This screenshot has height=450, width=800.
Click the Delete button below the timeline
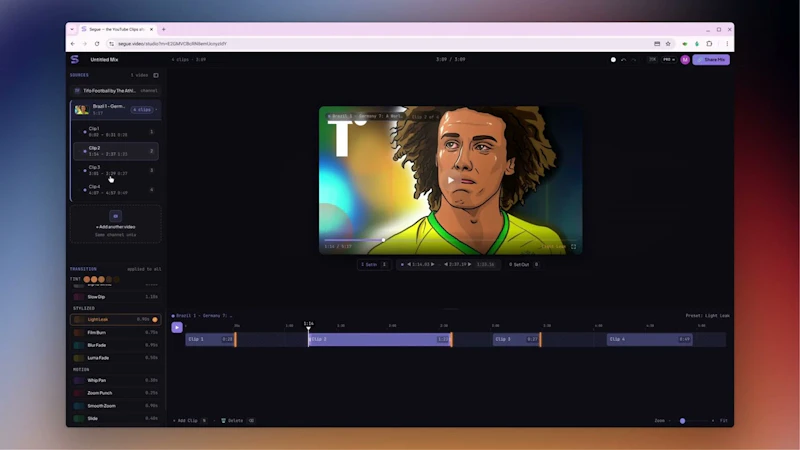[x=238, y=421]
